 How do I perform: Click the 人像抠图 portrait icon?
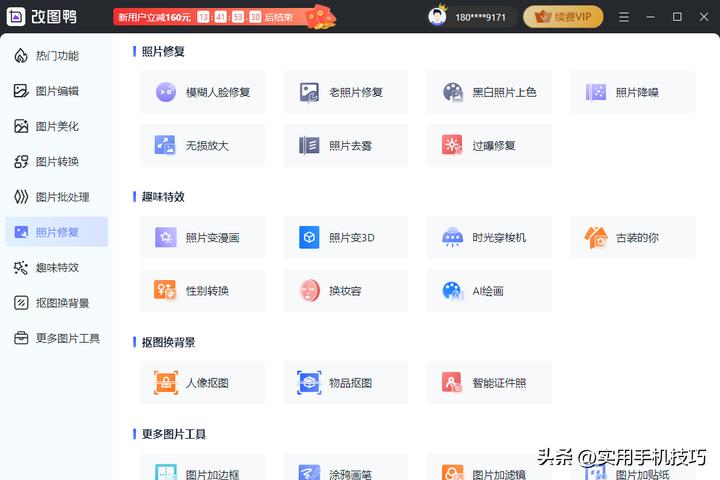[x=166, y=383]
